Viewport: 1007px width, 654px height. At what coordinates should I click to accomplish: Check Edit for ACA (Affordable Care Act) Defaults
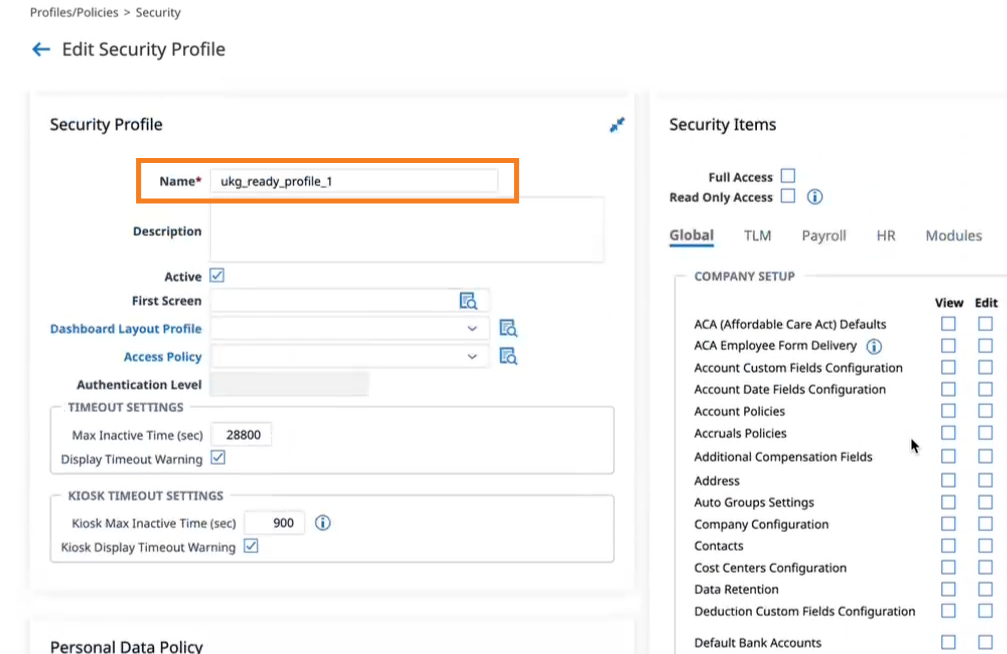coord(985,324)
